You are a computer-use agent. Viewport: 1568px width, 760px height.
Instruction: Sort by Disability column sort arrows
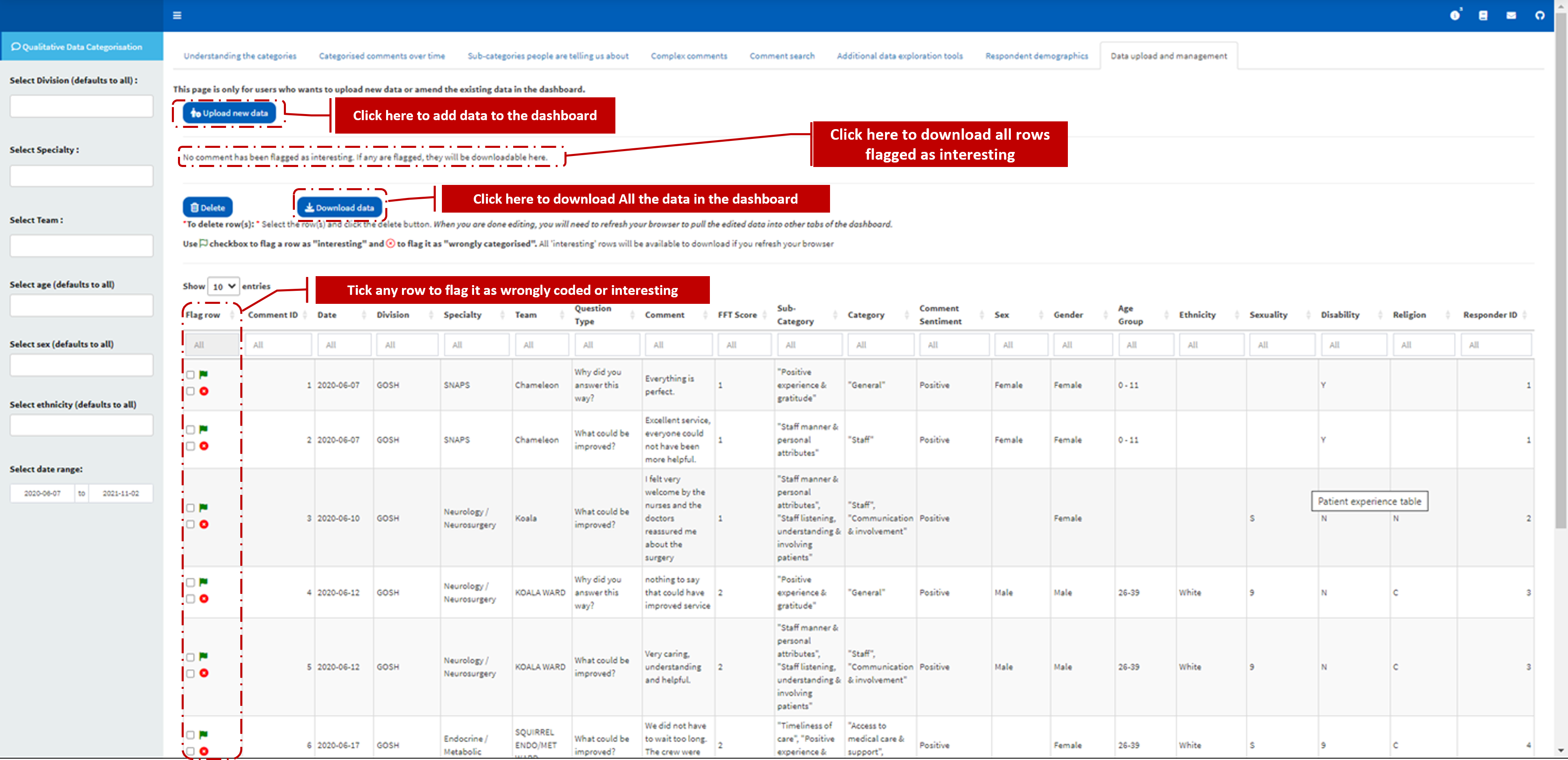click(x=1381, y=315)
